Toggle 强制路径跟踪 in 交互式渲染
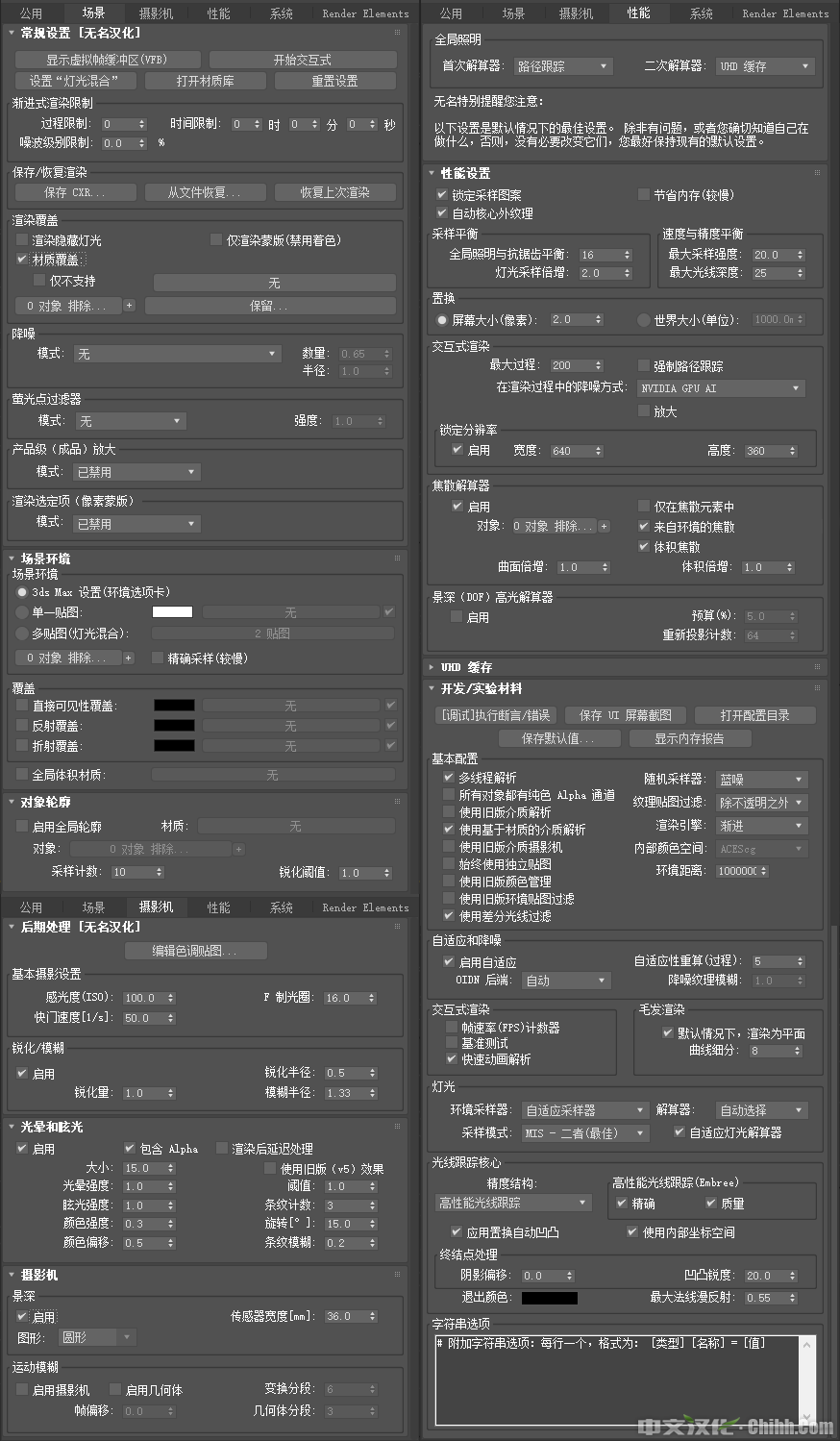The image size is (840, 1441). [x=642, y=365]
